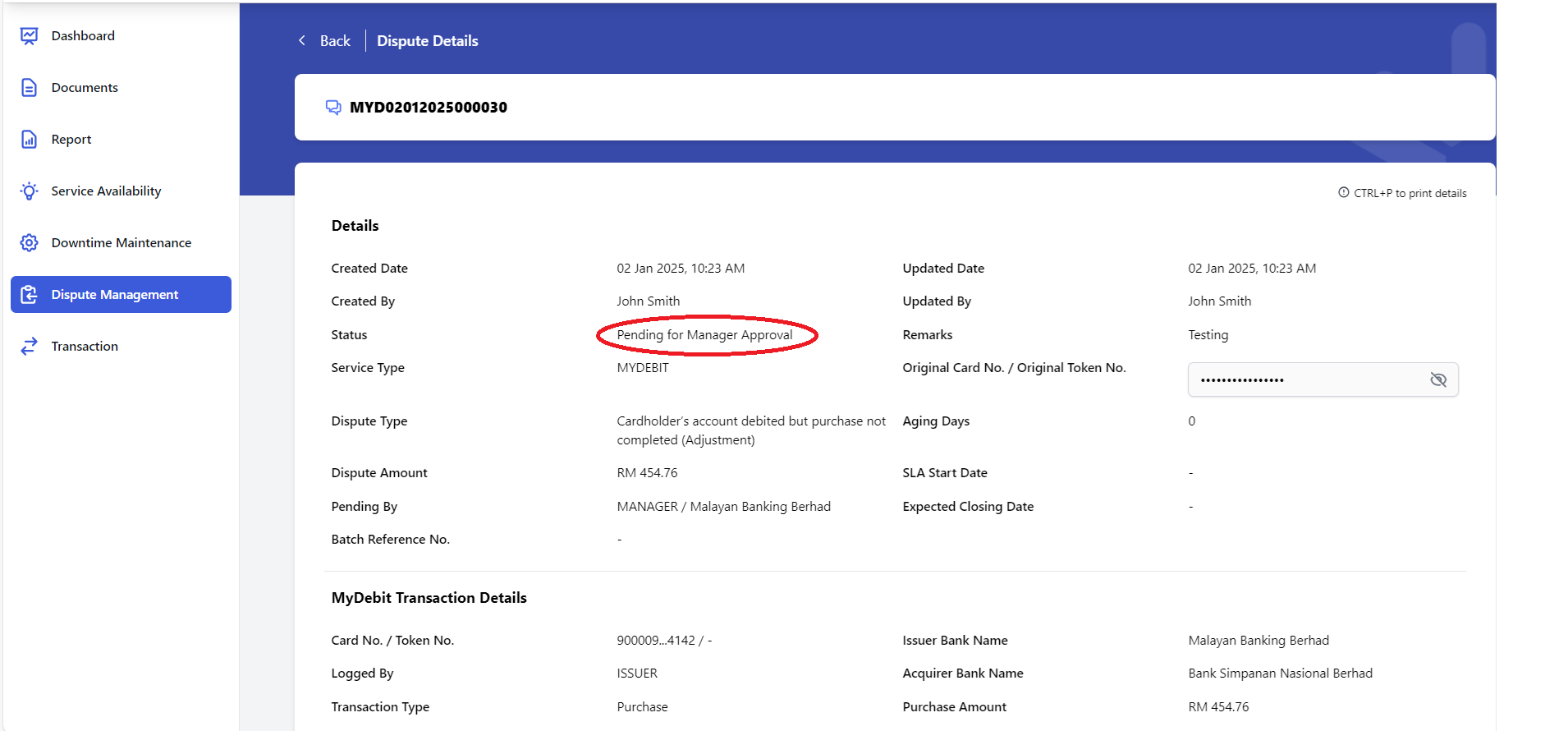Viewport: 1568px width, 731px height.
Task: Click the back chevron arrow
Action: click(302, 40)
